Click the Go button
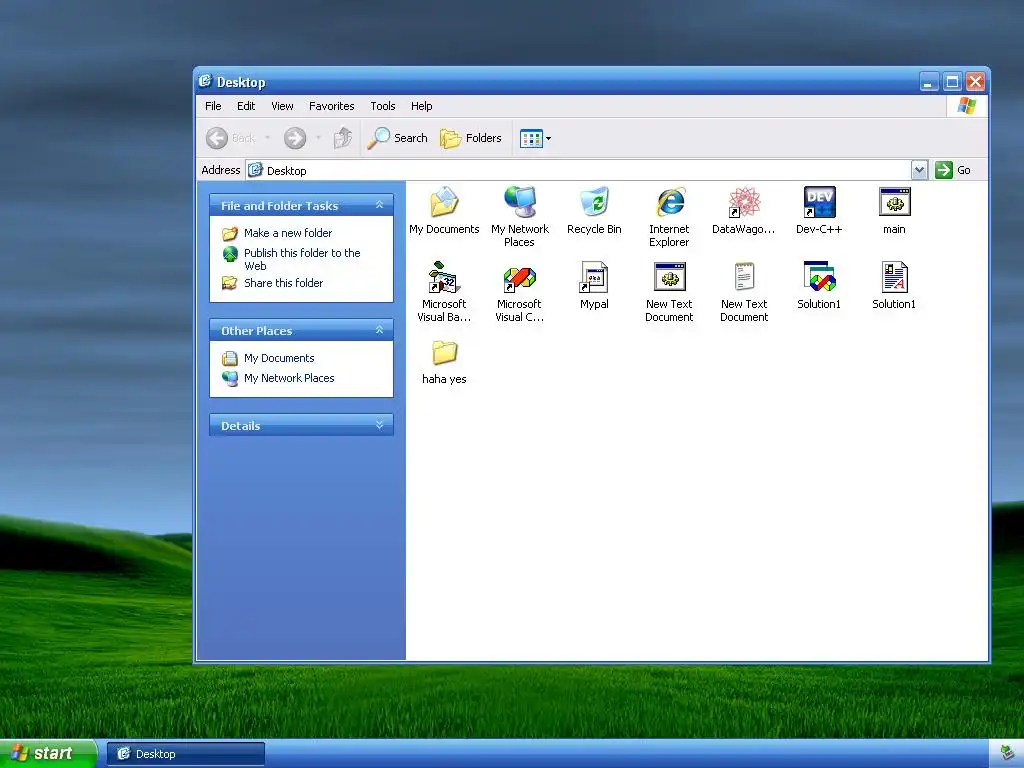Viewport: 1024px width, 768px height. (x=954, y=170)
